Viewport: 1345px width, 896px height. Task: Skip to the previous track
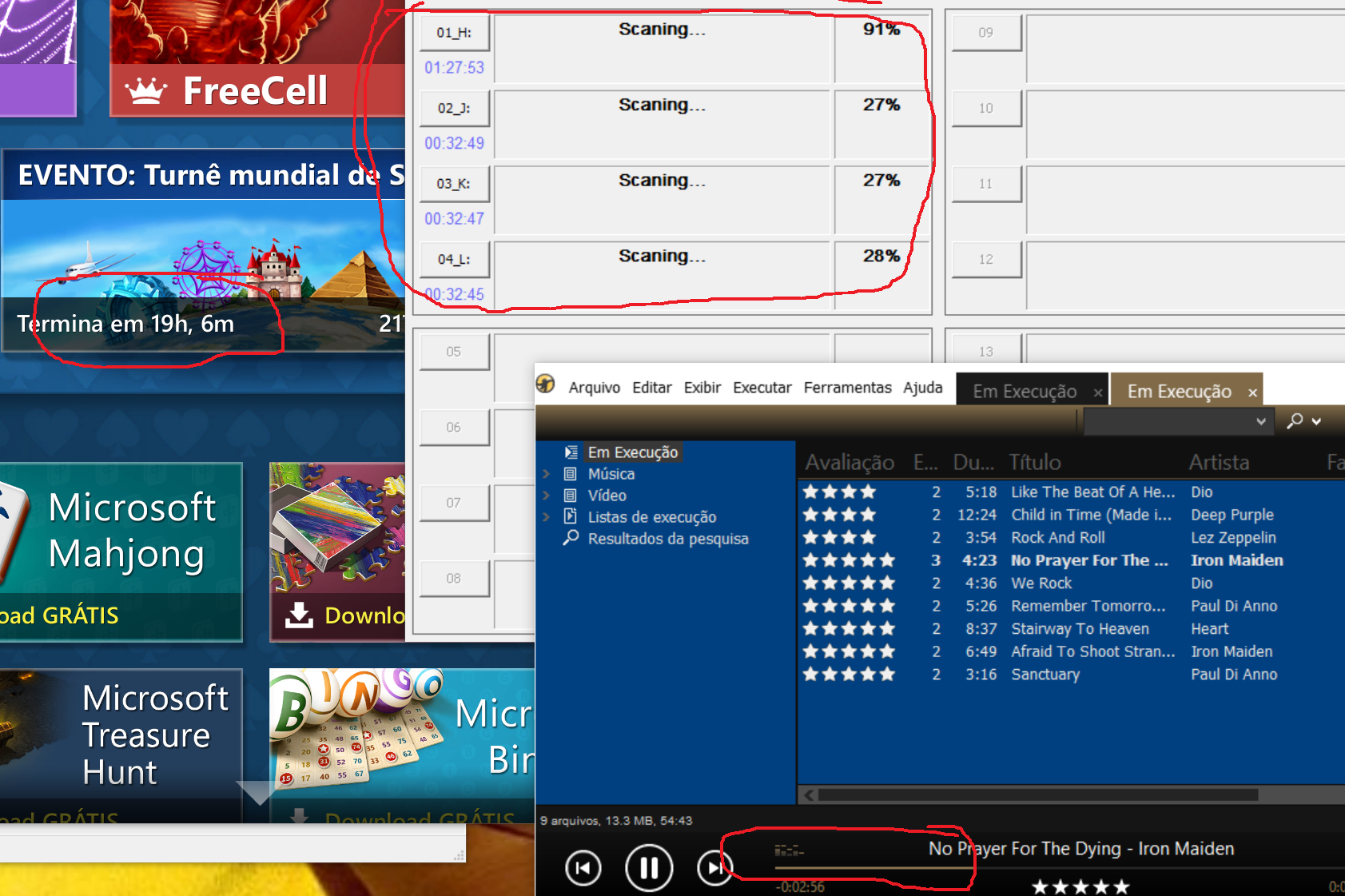click(583, 868)
